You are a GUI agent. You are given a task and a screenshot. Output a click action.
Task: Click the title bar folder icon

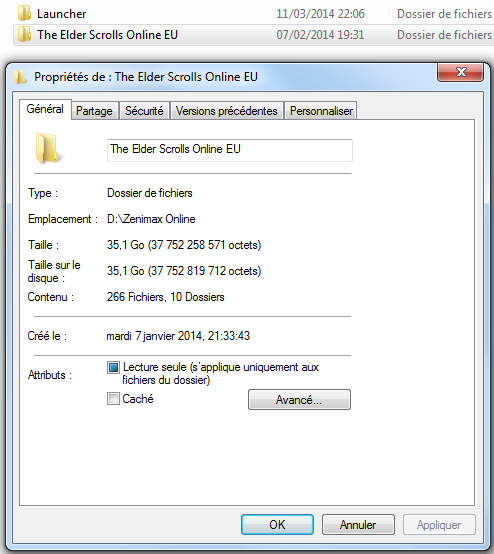pos(20,77)
